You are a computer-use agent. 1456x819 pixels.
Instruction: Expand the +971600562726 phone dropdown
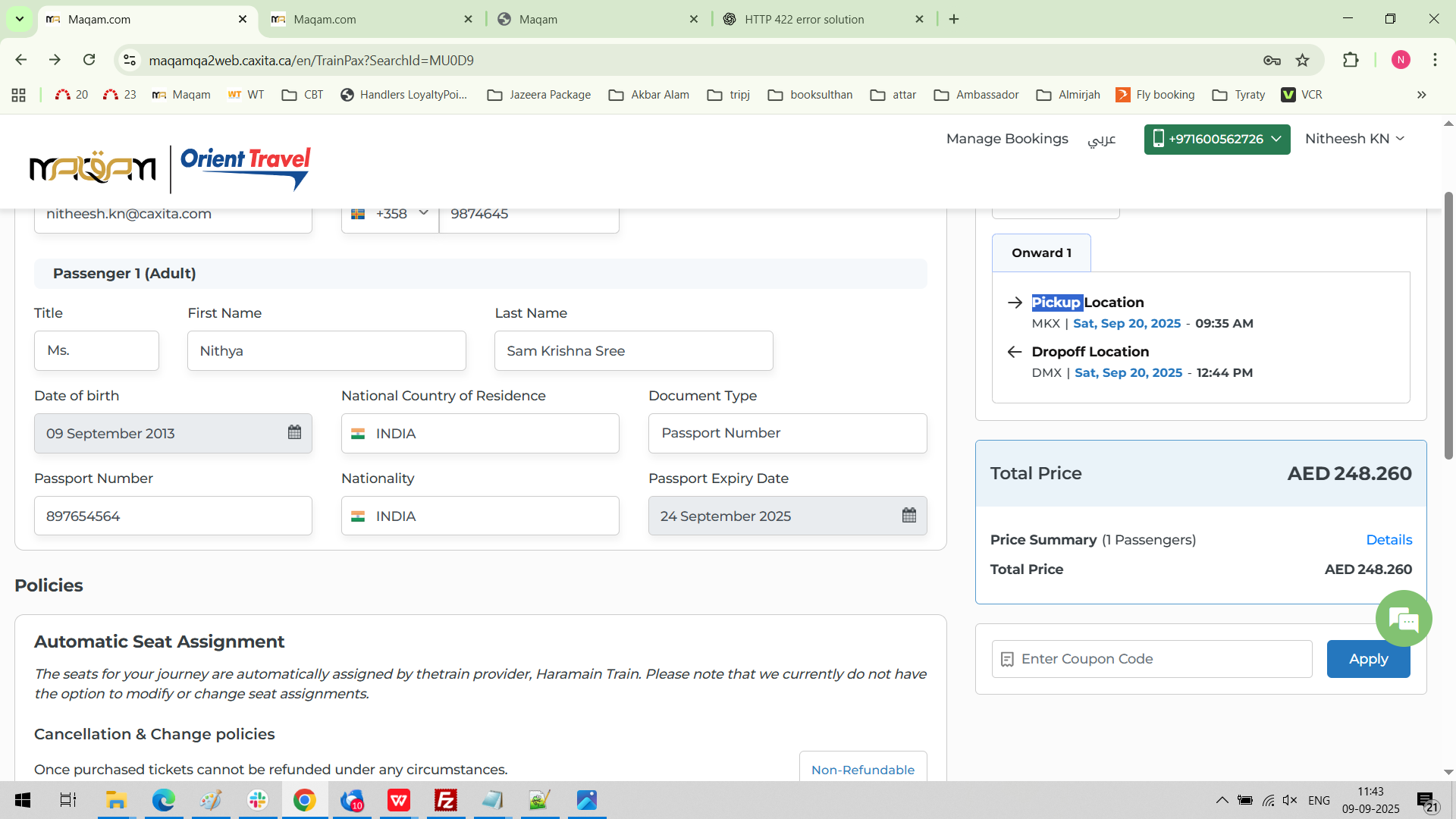point(1216,140)
